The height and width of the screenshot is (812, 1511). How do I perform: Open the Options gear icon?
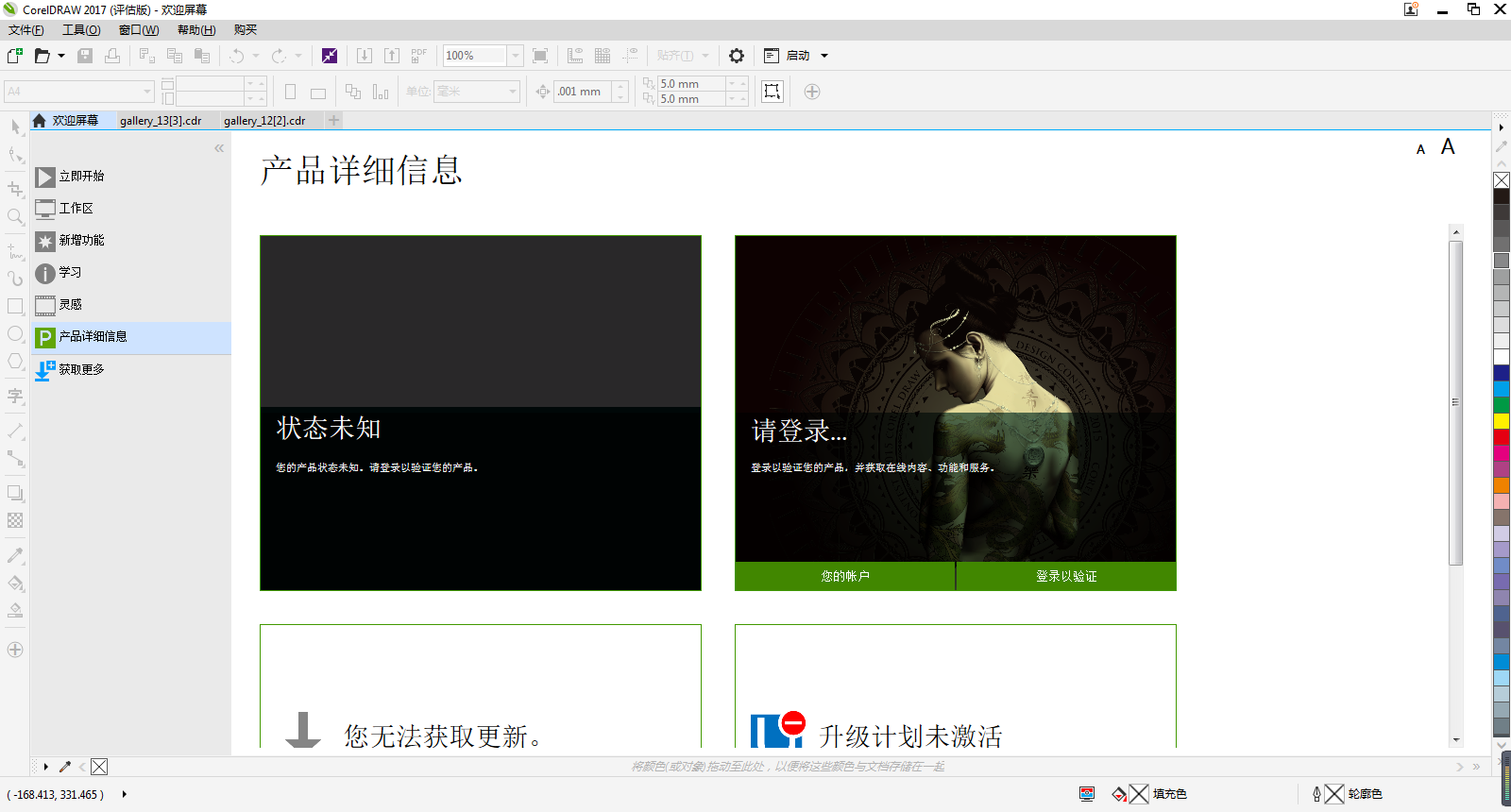tap(737, 56)
